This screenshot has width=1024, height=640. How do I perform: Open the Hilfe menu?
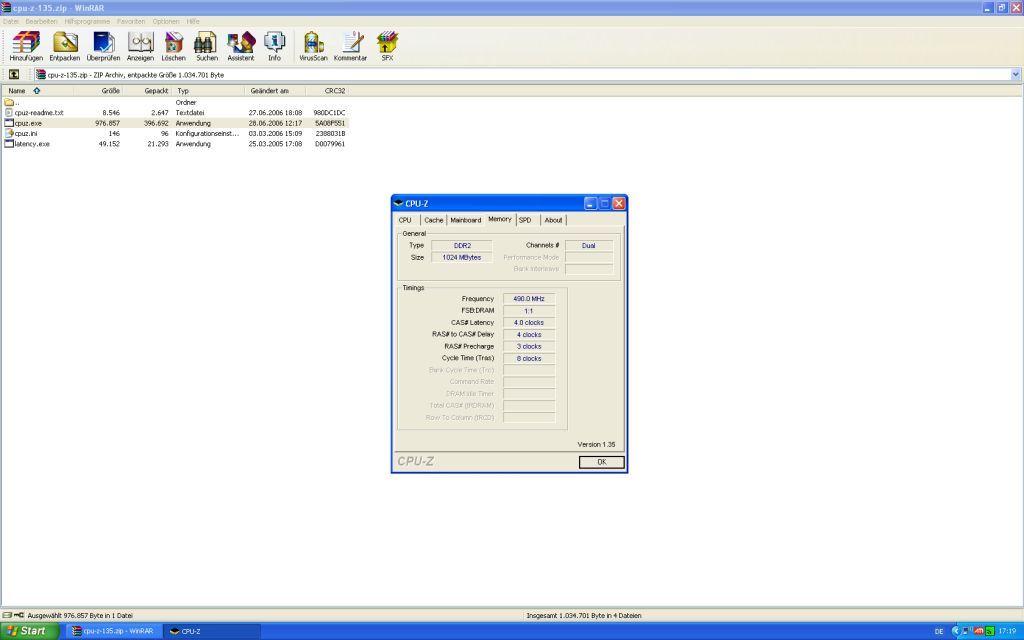coord(193,22)
